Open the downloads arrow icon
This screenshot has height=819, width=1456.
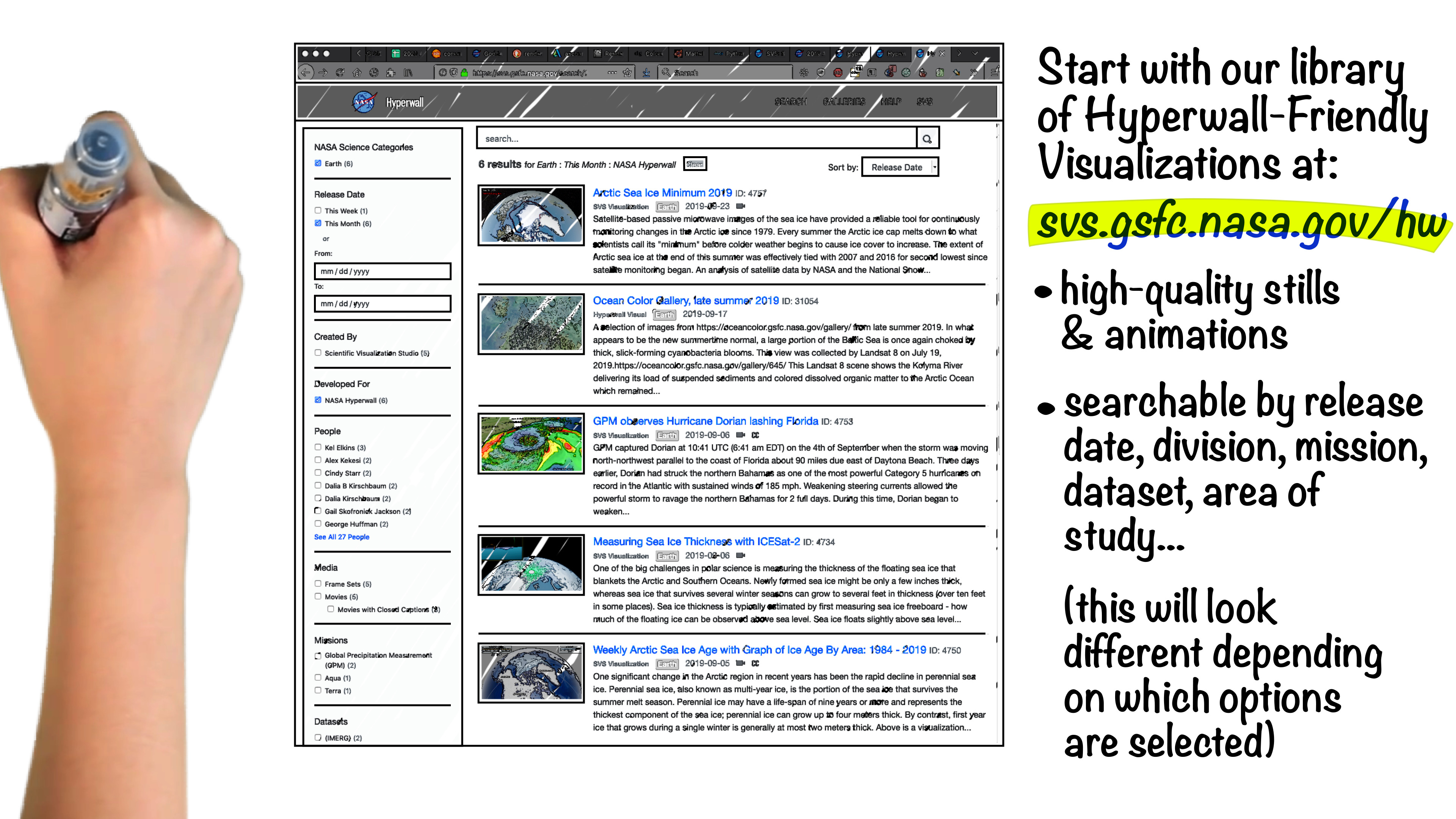point(646,72)
